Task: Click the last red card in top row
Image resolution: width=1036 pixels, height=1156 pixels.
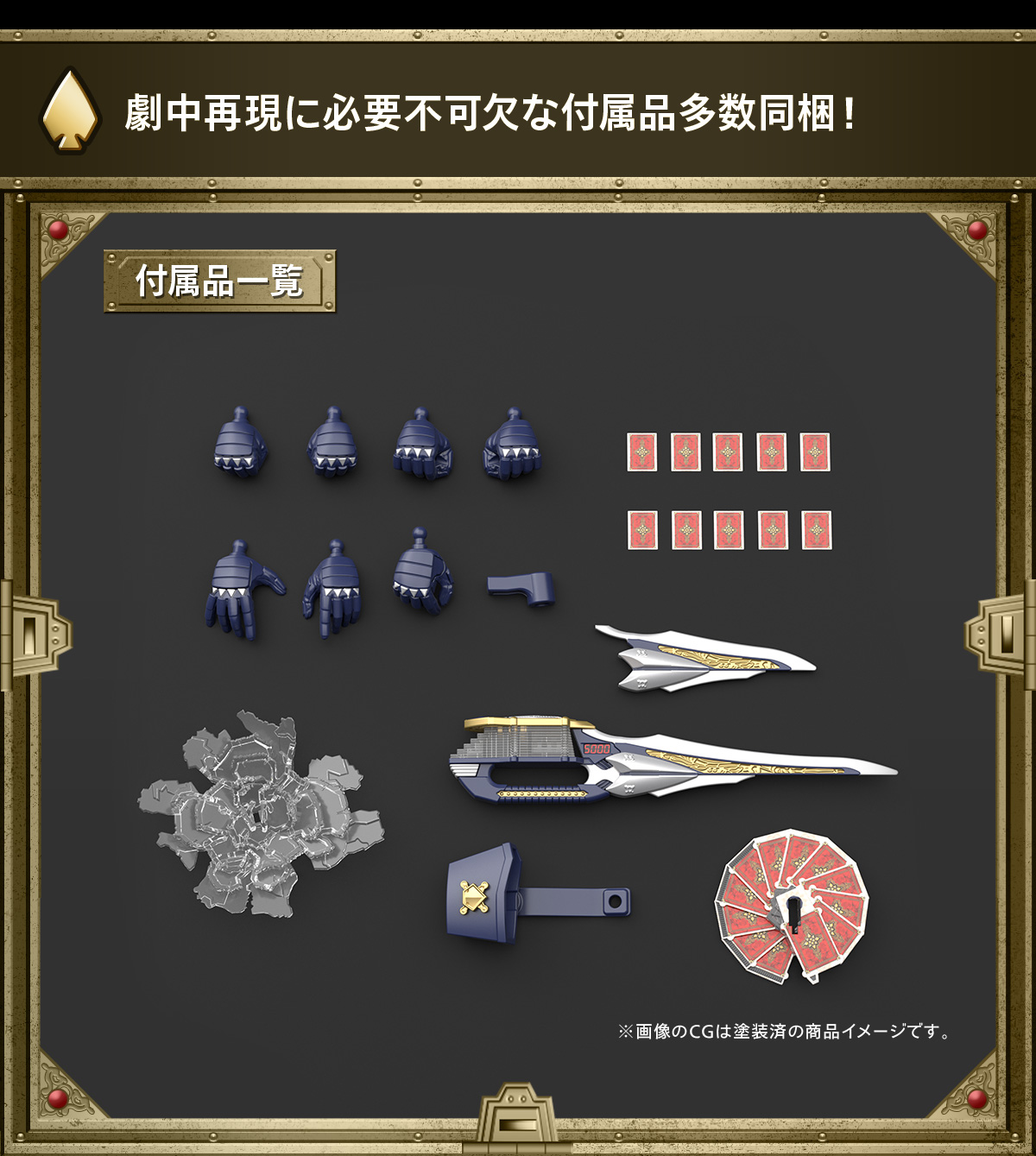Action: (815, 452)
